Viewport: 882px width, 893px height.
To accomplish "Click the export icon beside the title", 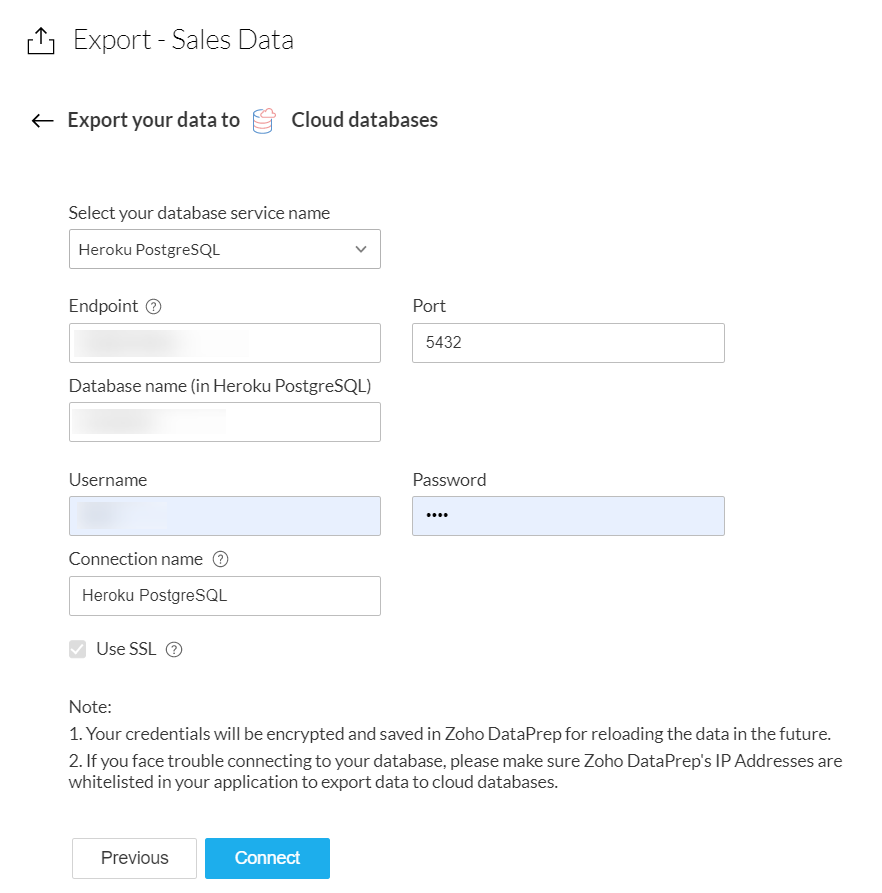I will [x=39, y=41].
